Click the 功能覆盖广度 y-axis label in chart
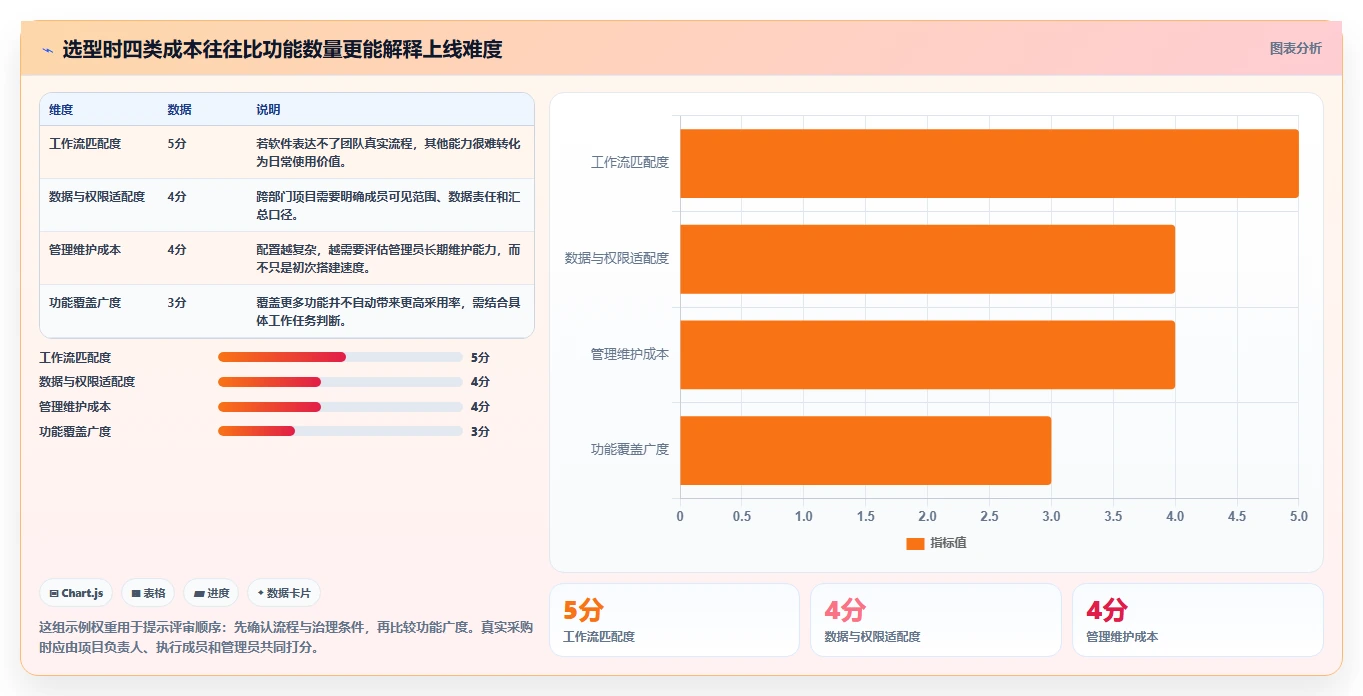This screenshot has height=696, width=1363. pyautogui.click(x=630, y=450)
